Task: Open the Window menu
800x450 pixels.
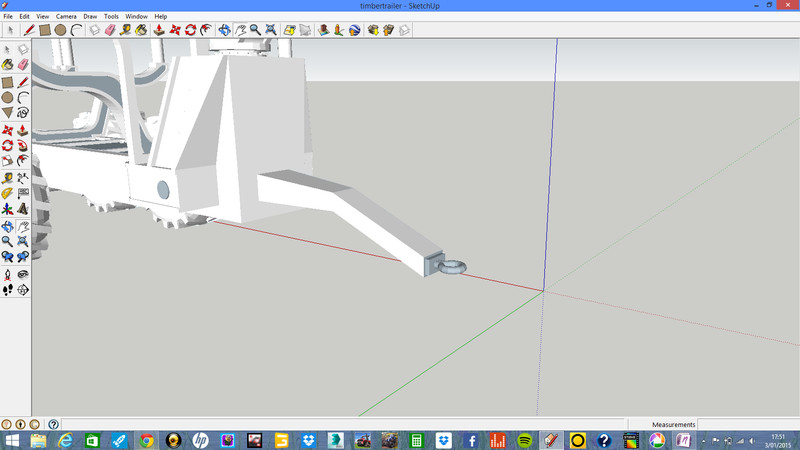Action: pos(136,16)
